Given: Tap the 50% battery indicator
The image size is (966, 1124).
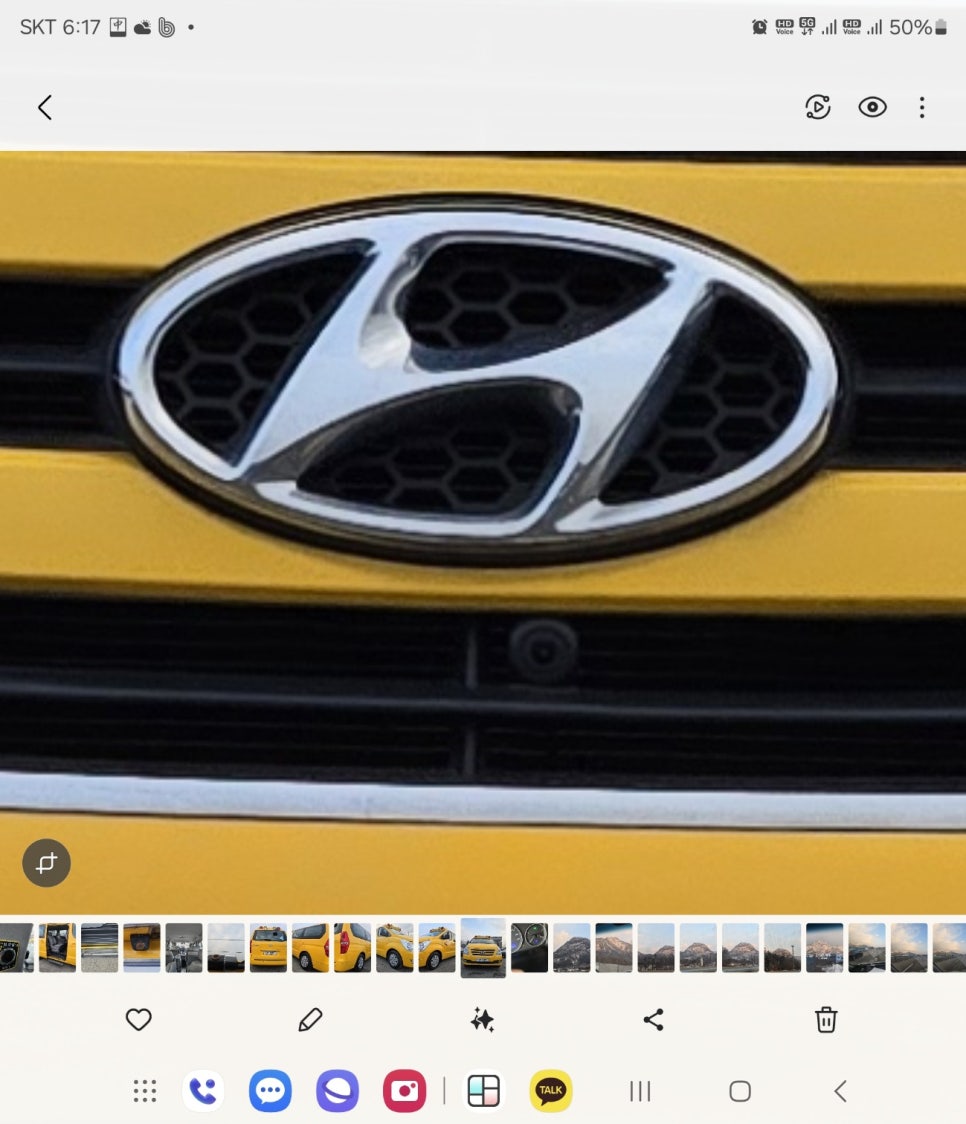Looking at the screenshot, I should point(918,27).
